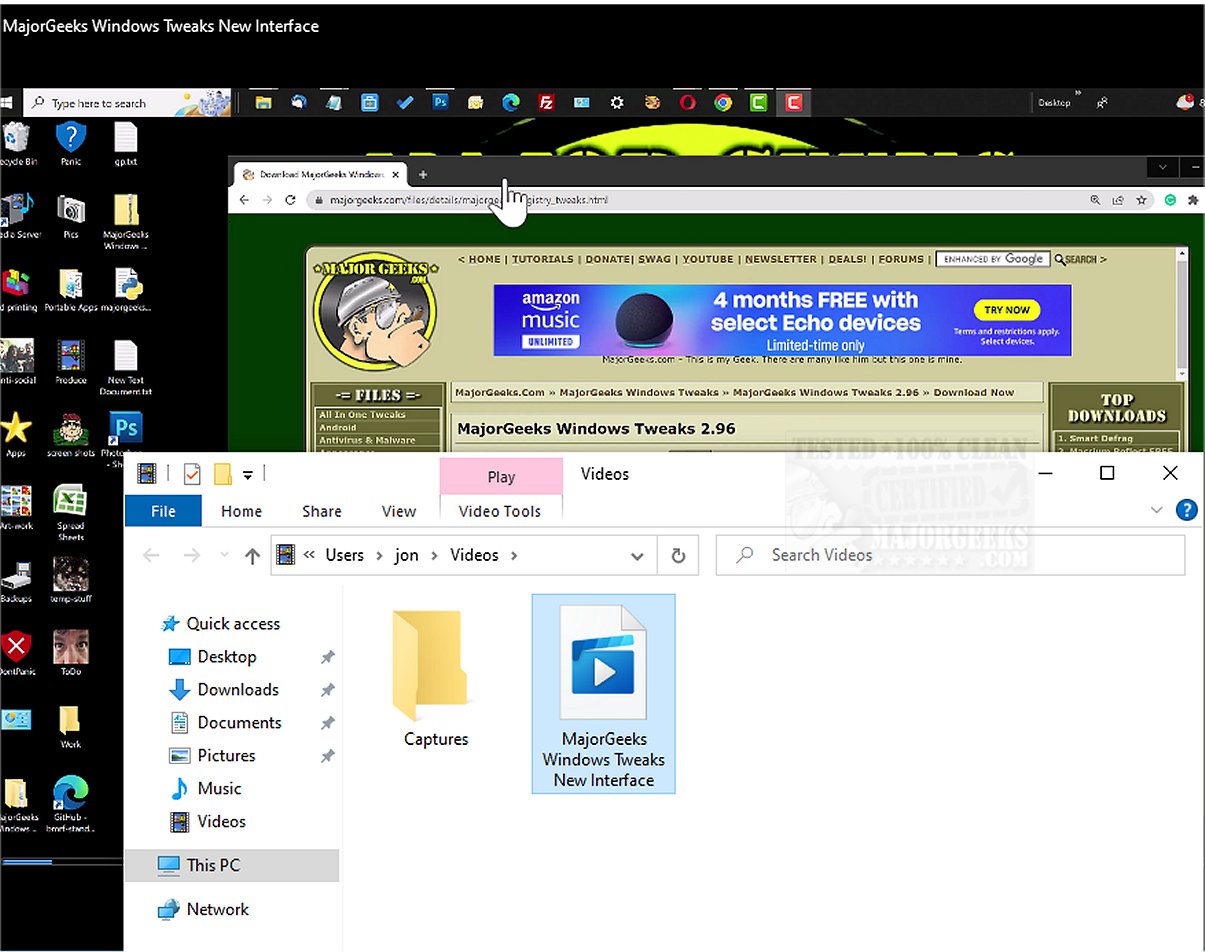The height and width of the screenshot is (952, 1205).
Task: Open a new tab in Chrome
Action: pyautogui.click(x=423, y=174)
